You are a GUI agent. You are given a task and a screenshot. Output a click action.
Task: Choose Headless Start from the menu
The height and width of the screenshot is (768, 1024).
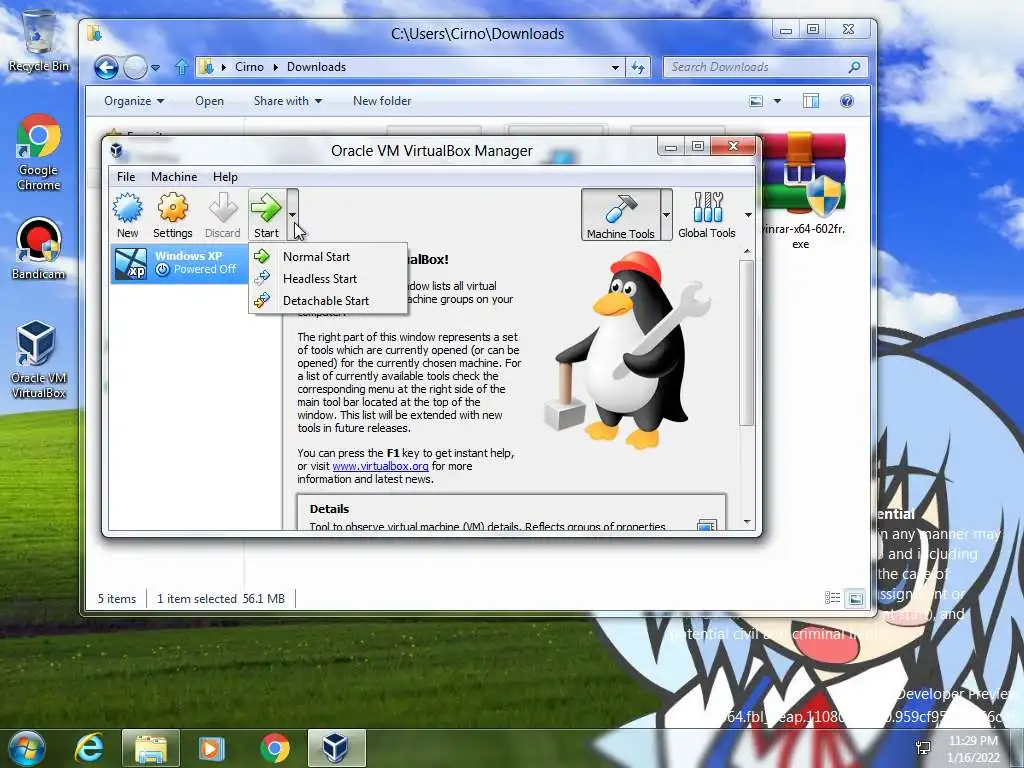[x=328, y=279]
